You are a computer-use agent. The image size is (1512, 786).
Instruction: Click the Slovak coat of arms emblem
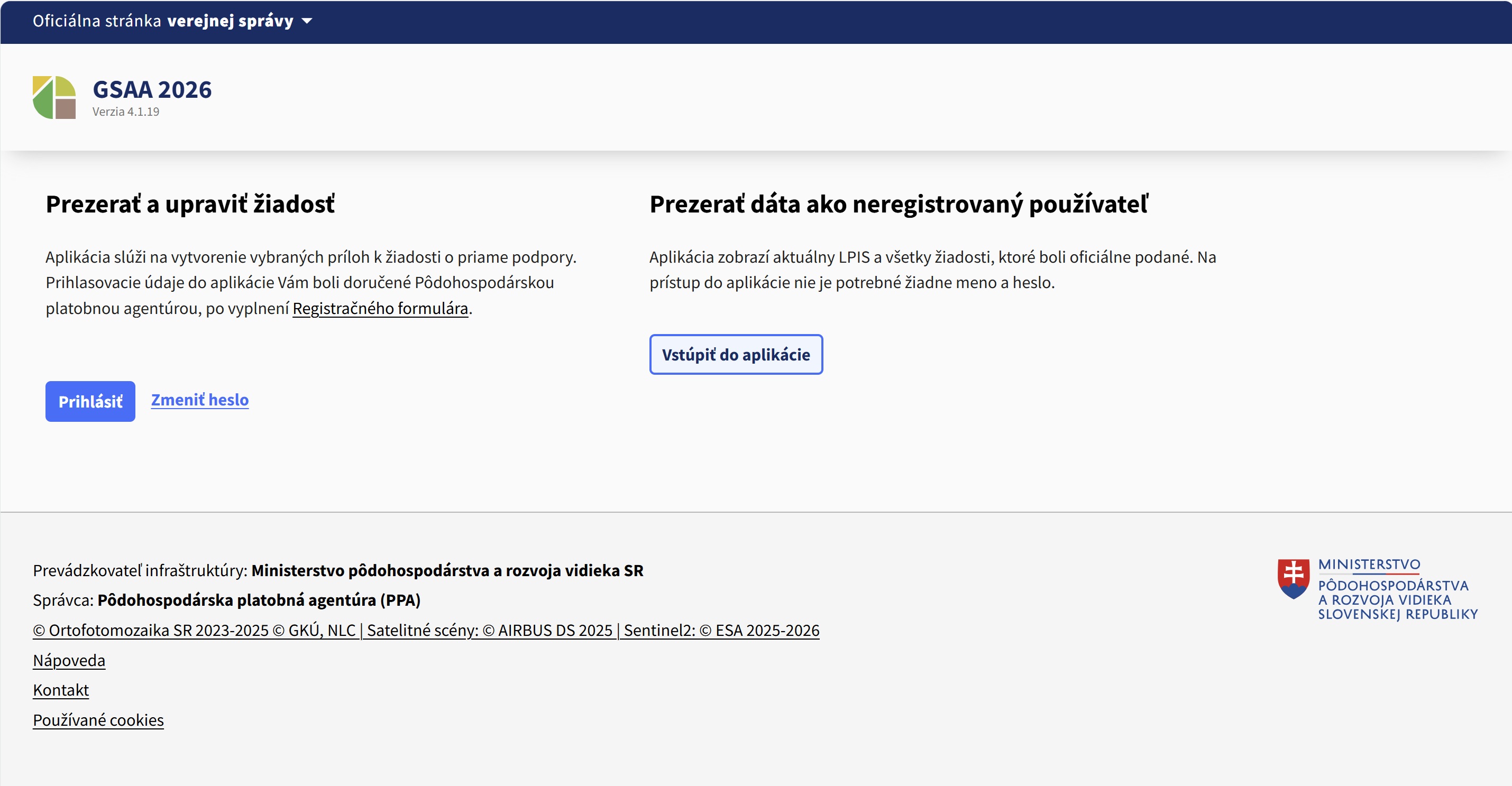coord(1293,578)
